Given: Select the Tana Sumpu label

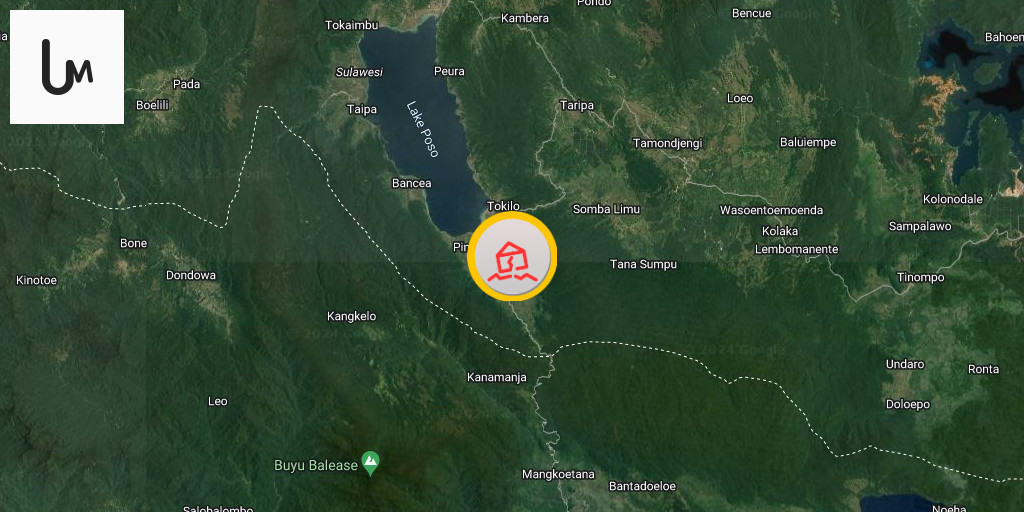Looking at the screenshot, I should click(643, 264).
